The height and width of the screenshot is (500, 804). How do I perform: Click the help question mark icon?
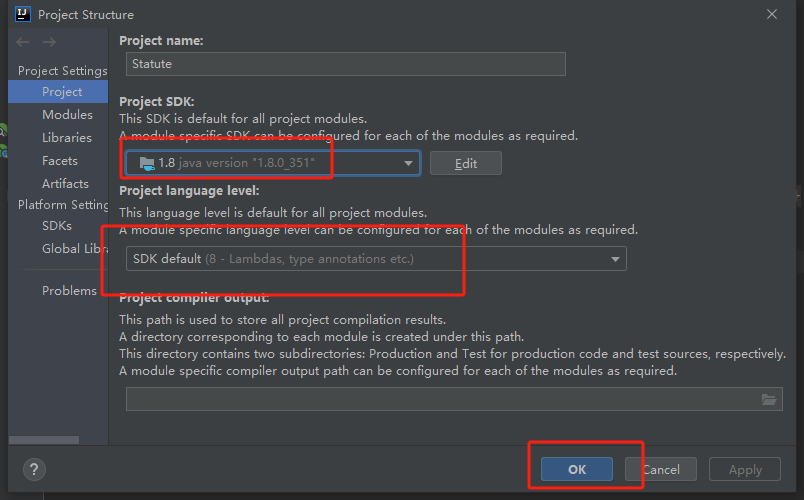[x=33, y=469]
